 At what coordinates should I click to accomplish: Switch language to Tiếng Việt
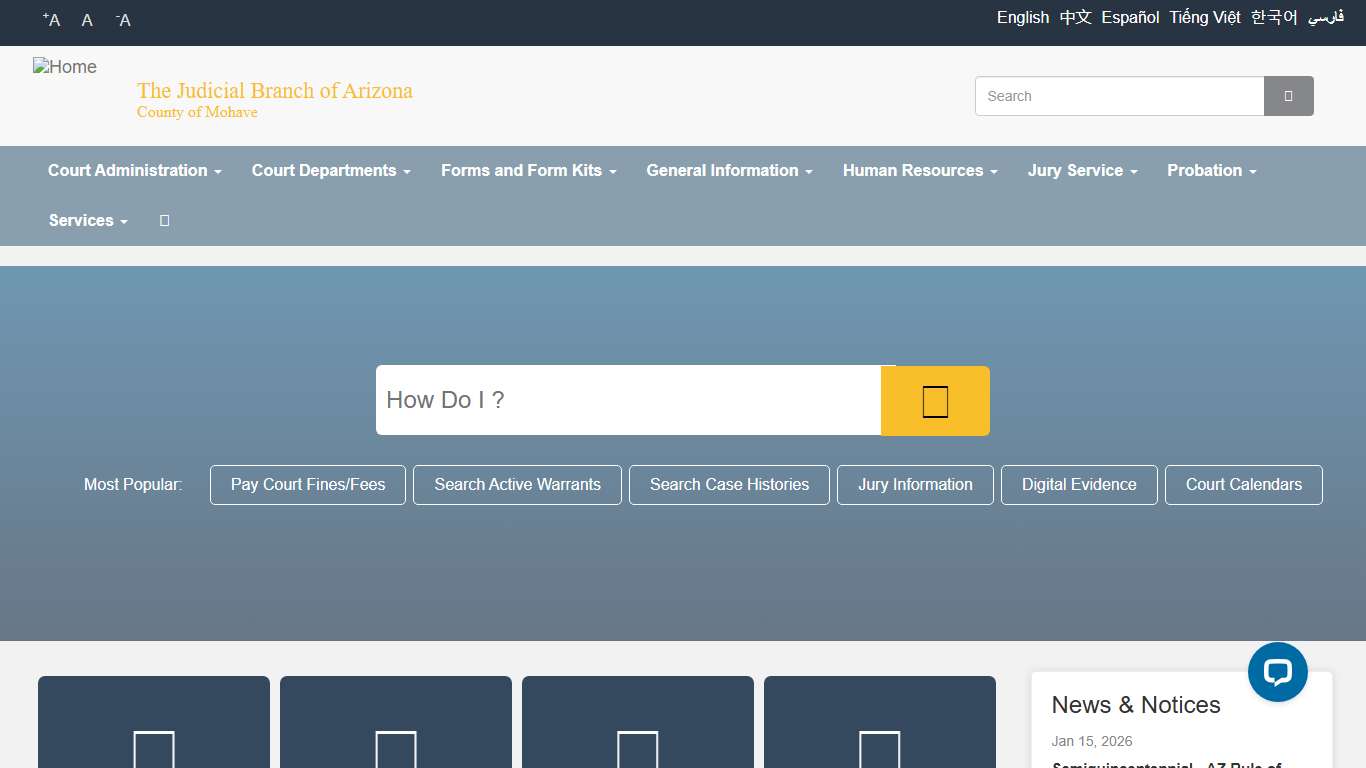click(x=1205, y=18)
